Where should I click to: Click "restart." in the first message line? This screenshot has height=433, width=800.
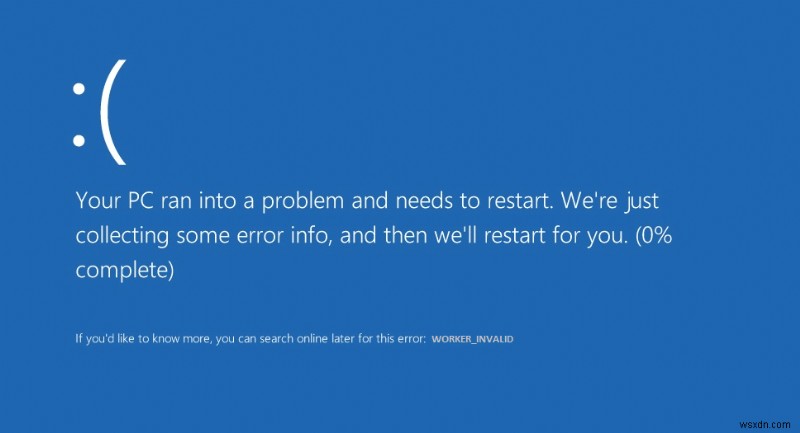pos(520,201)
